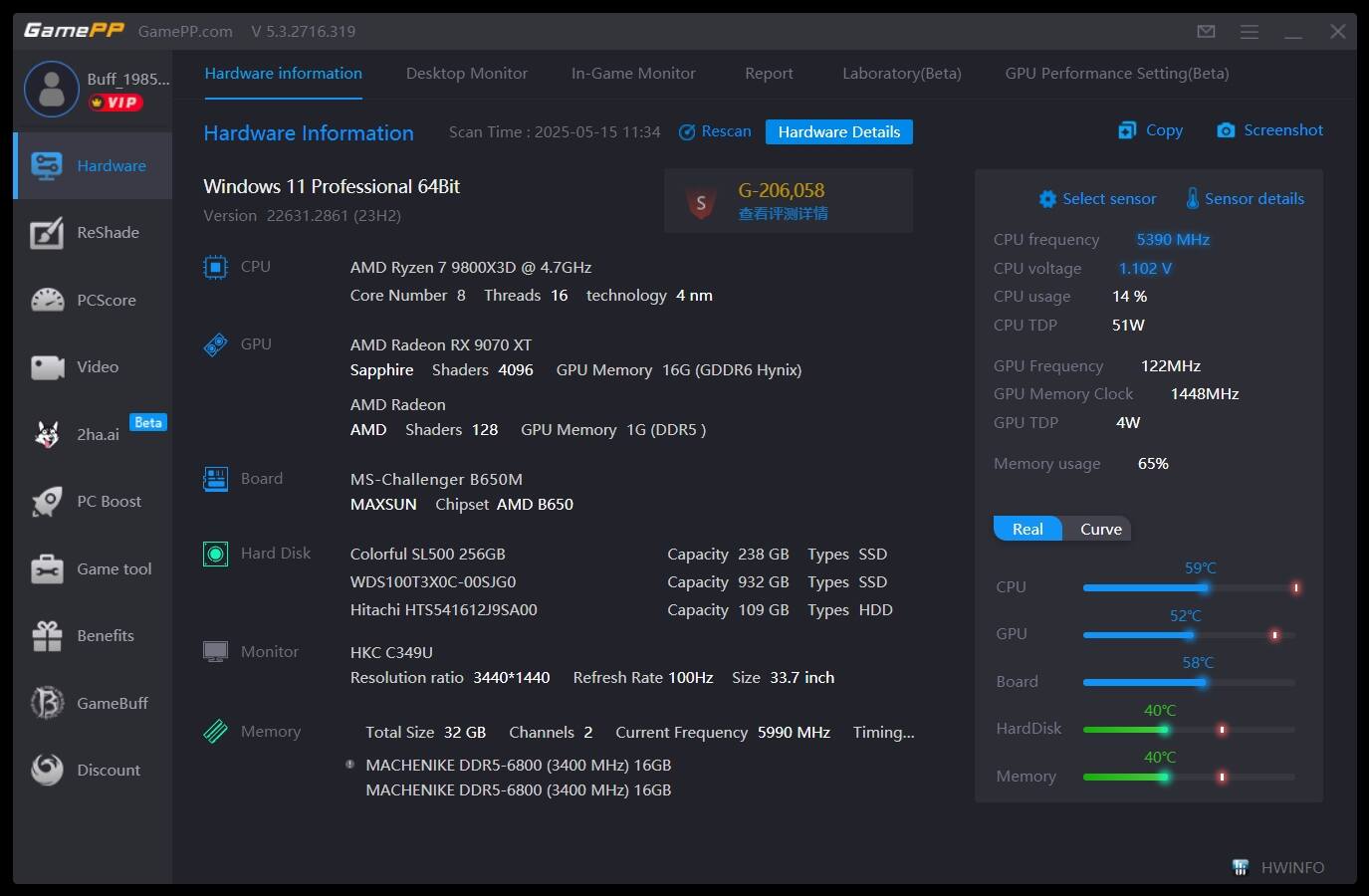Click the CPU voltage 1.102 V value
Image resolution: width=1369 pixels, height=896 pixels.
1145,268
